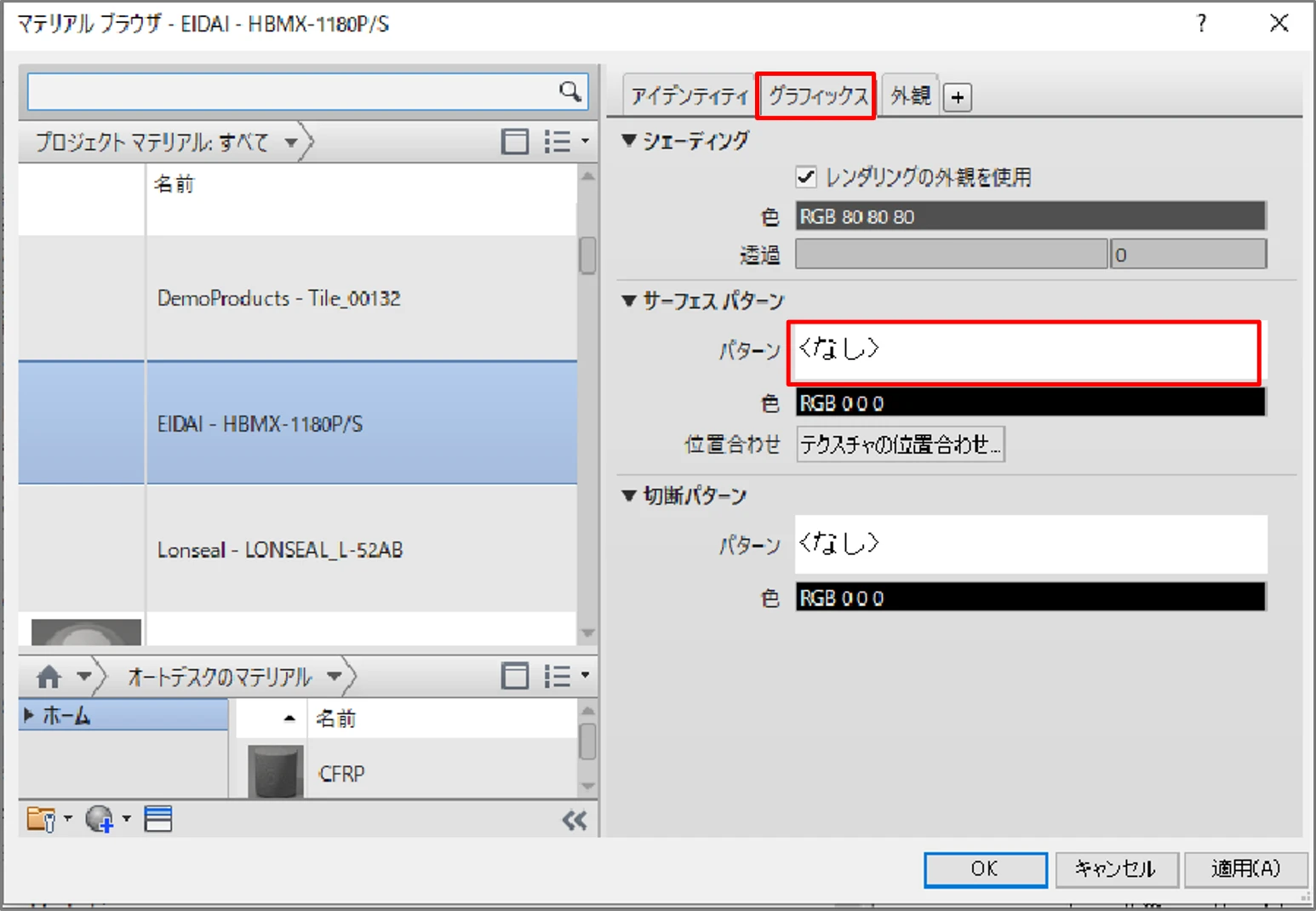Click the テクスチャの位置合わせ... button
The image size is (1316, 911).
tap(901, 444)
